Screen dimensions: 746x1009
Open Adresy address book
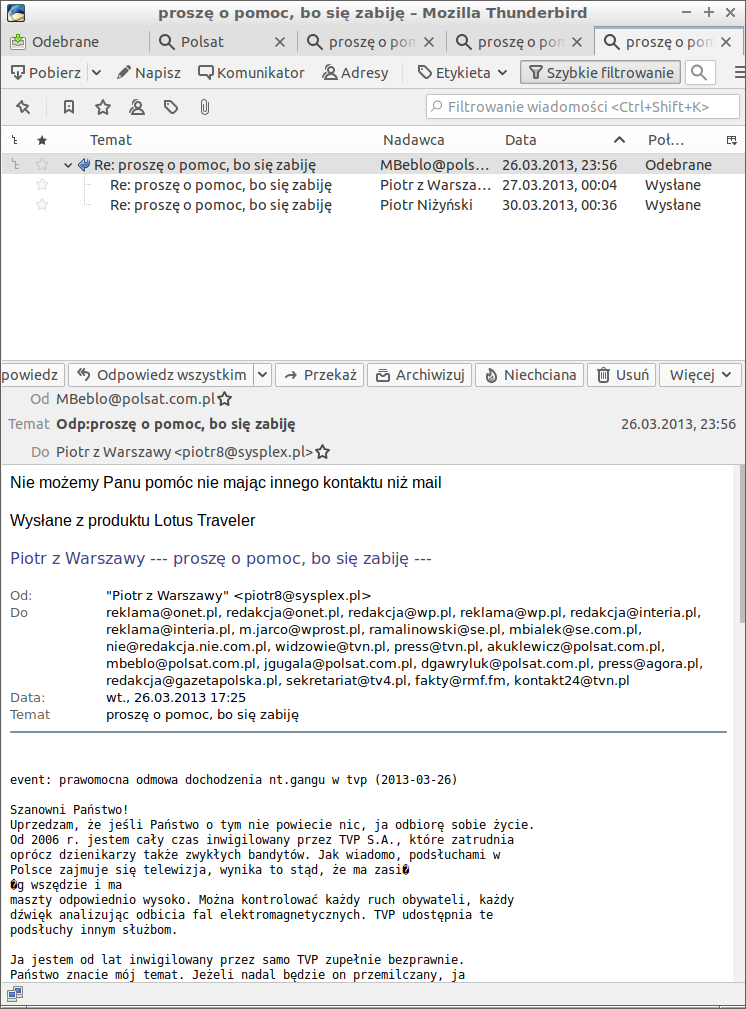coord(355,73)
